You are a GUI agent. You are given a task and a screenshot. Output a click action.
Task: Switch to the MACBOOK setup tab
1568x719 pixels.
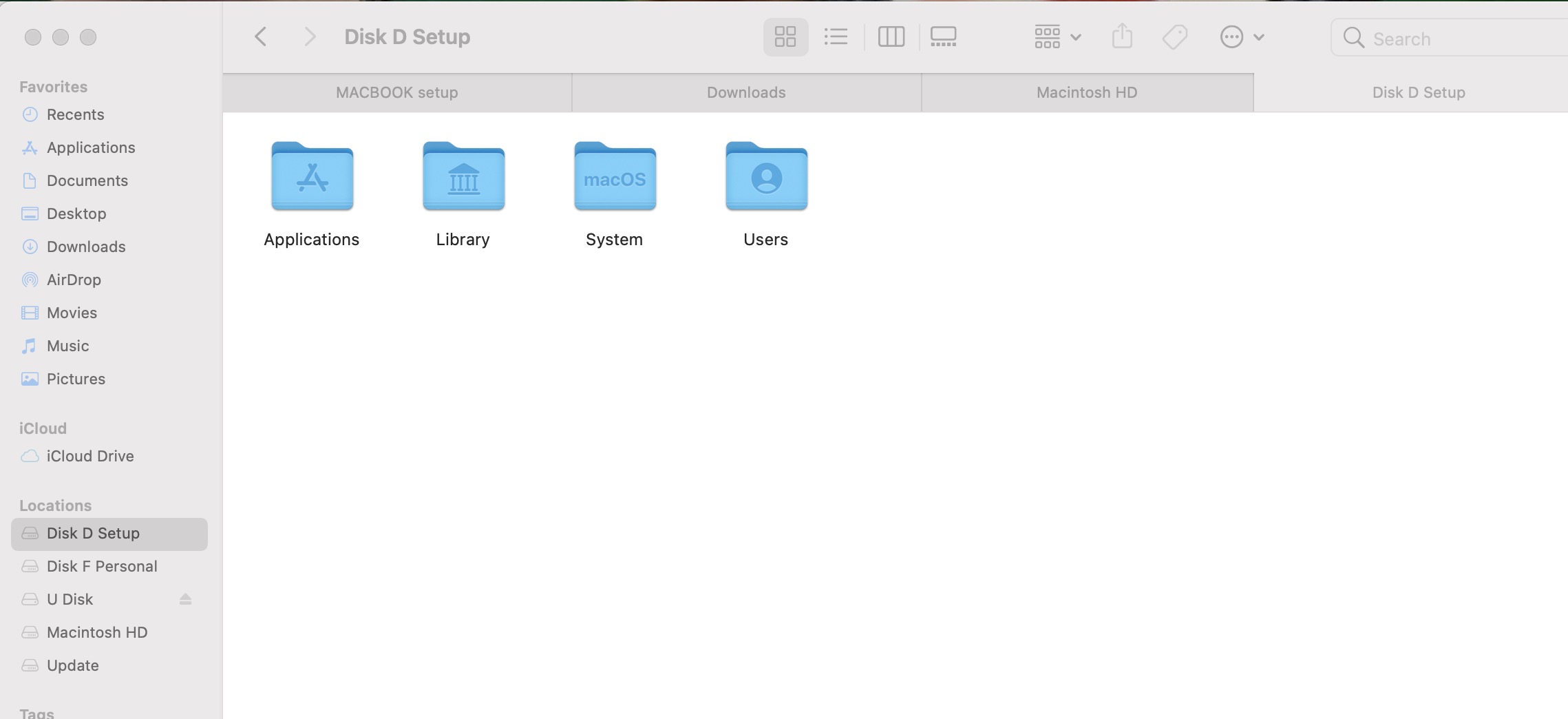(397, 92)
